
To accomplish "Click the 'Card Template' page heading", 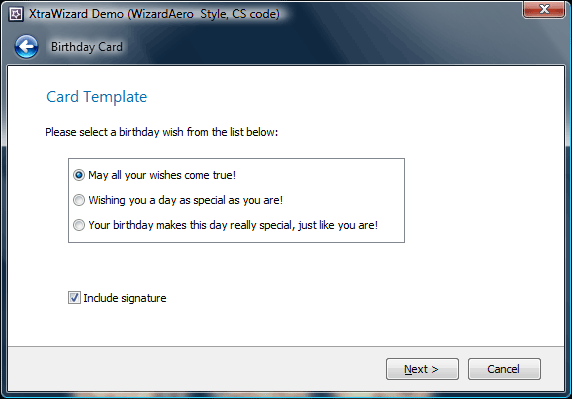I will [97, 97].
